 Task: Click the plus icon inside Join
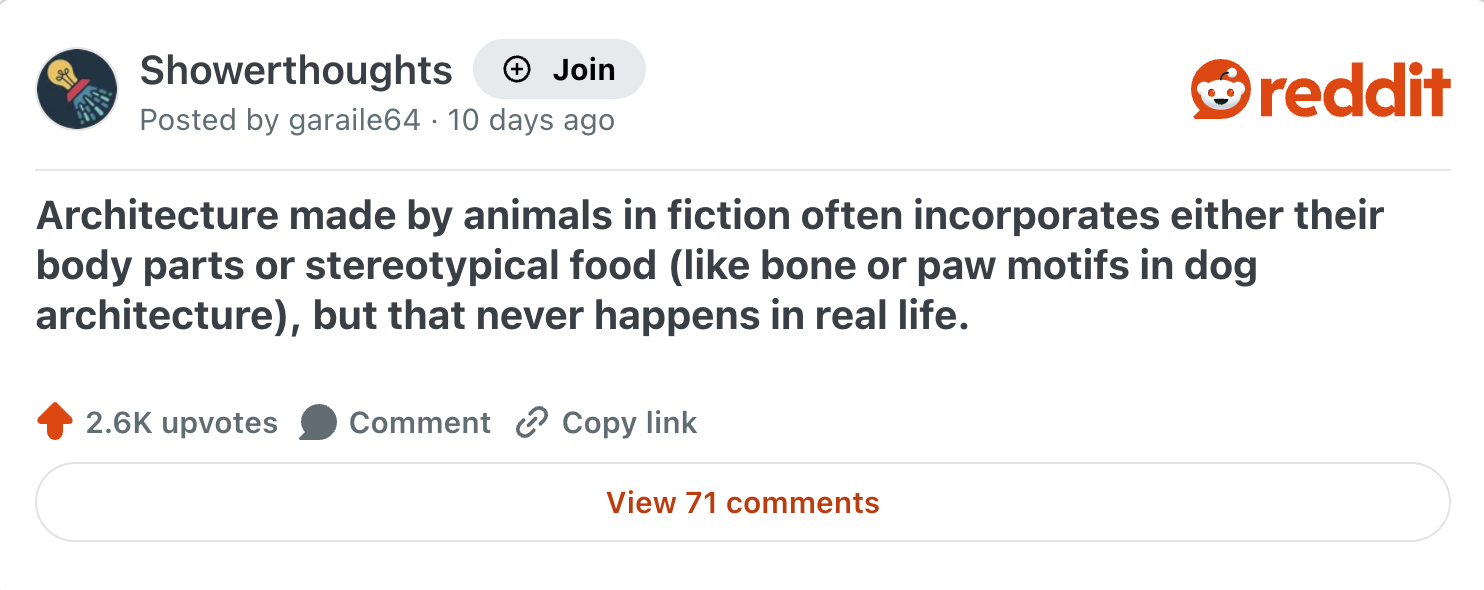(516, 69)
